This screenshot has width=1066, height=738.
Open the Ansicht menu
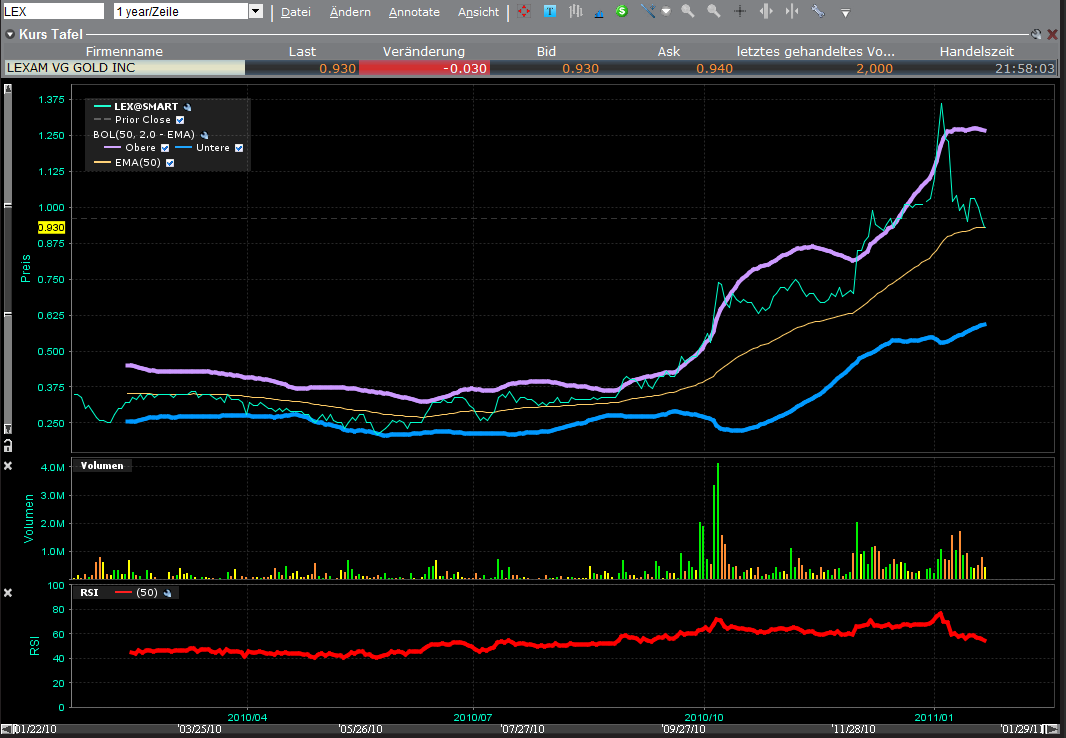[477, 12]
